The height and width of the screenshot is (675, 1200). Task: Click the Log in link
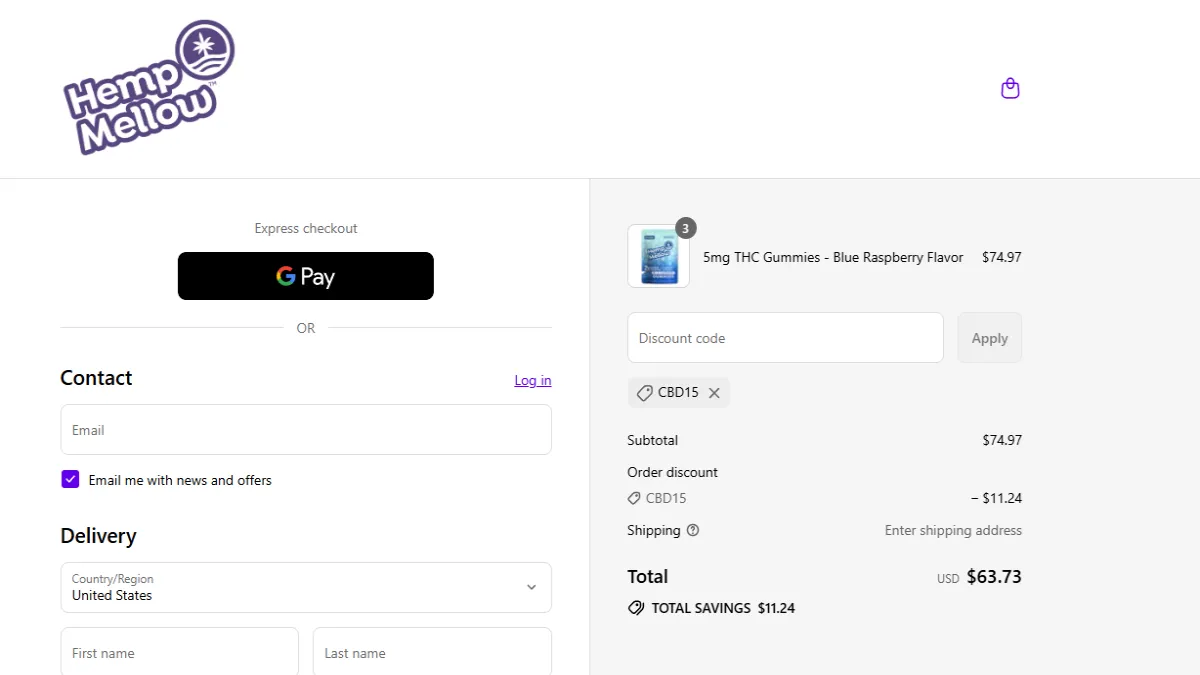(532, 380)
